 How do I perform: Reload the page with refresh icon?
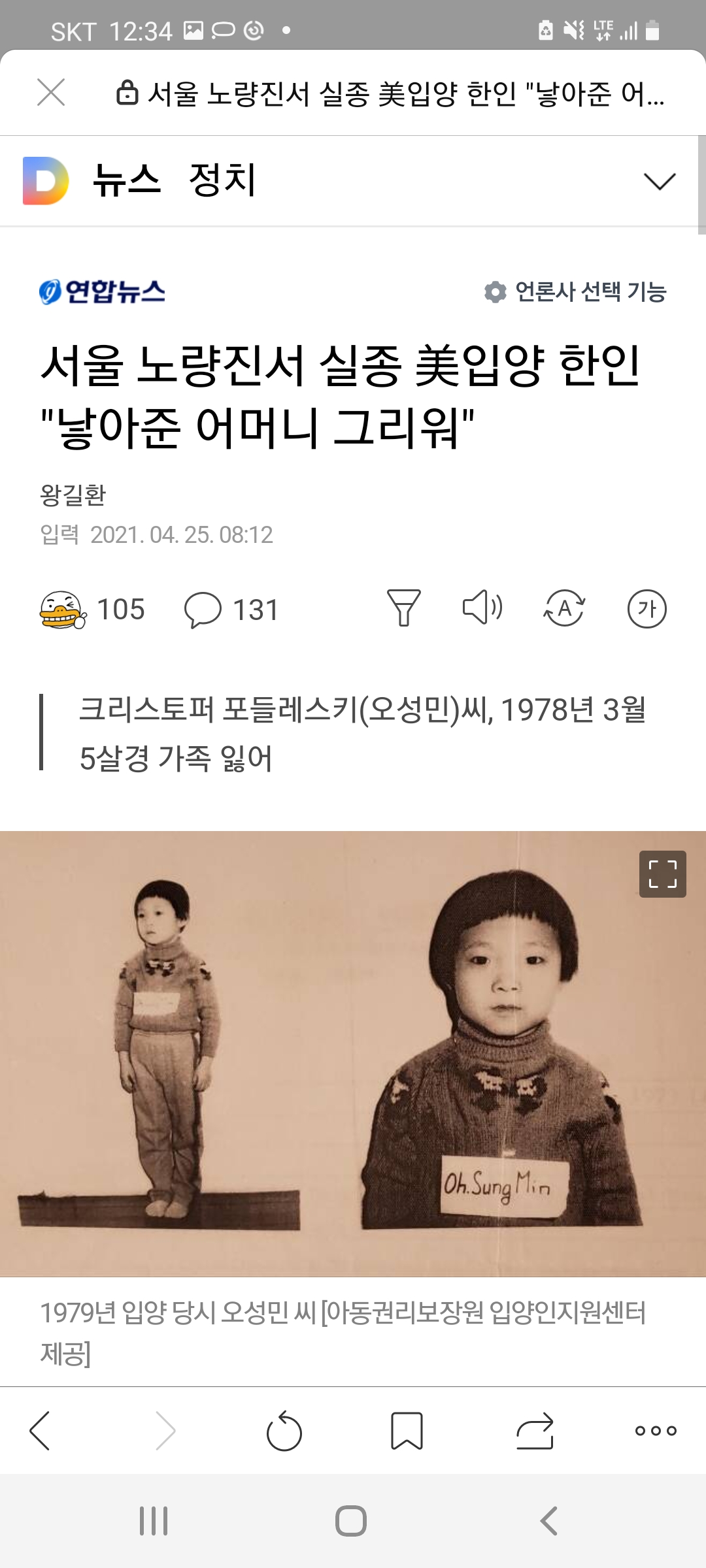point(284,1431)
